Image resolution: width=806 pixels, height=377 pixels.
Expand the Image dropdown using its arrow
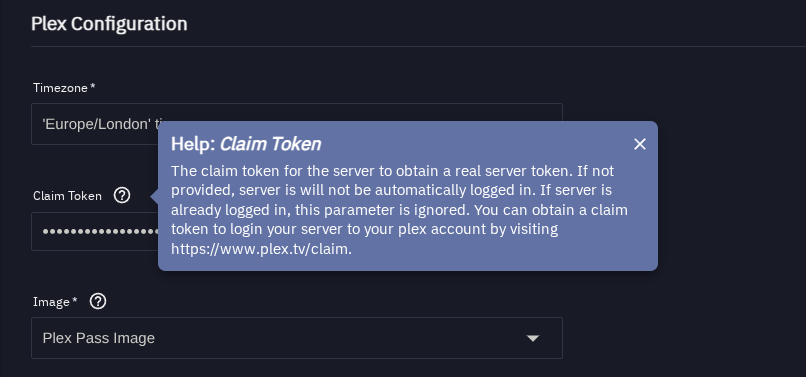tap(533, 338)
